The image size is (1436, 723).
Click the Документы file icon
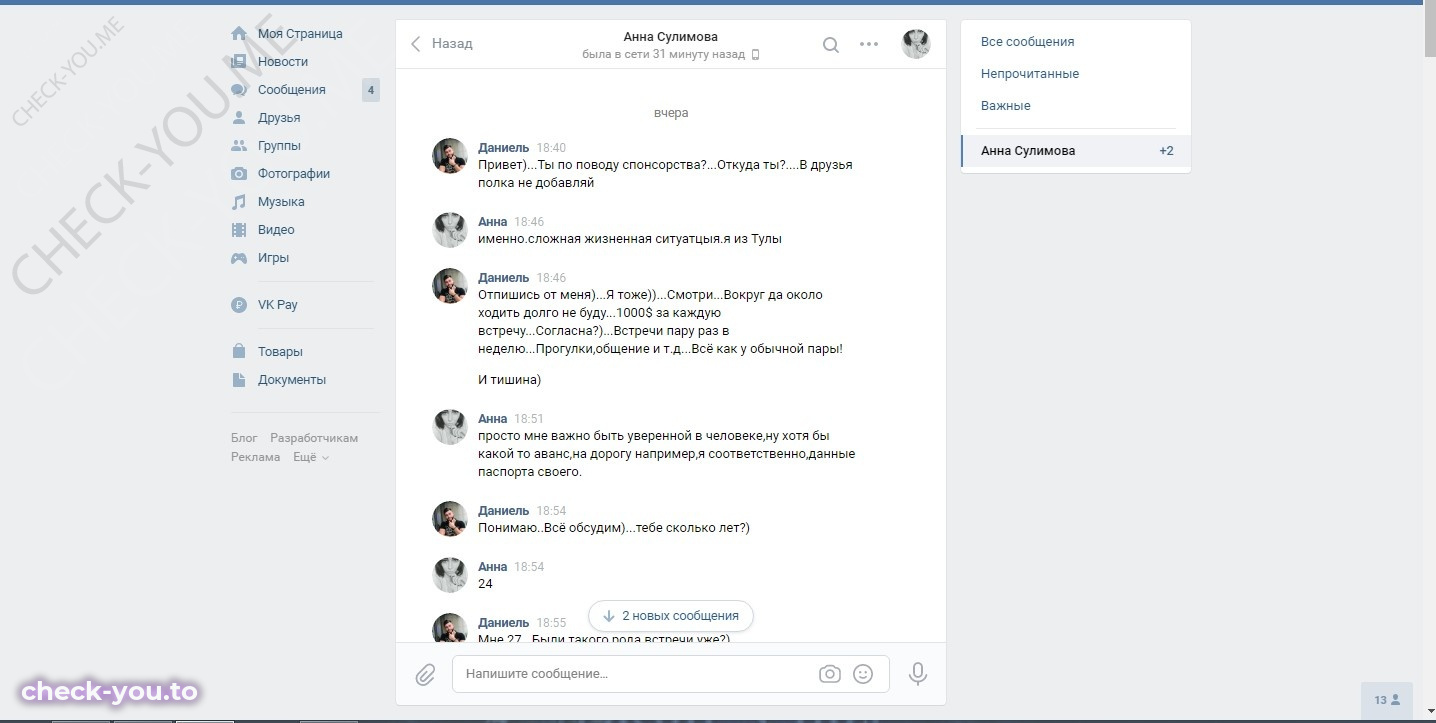239,380
